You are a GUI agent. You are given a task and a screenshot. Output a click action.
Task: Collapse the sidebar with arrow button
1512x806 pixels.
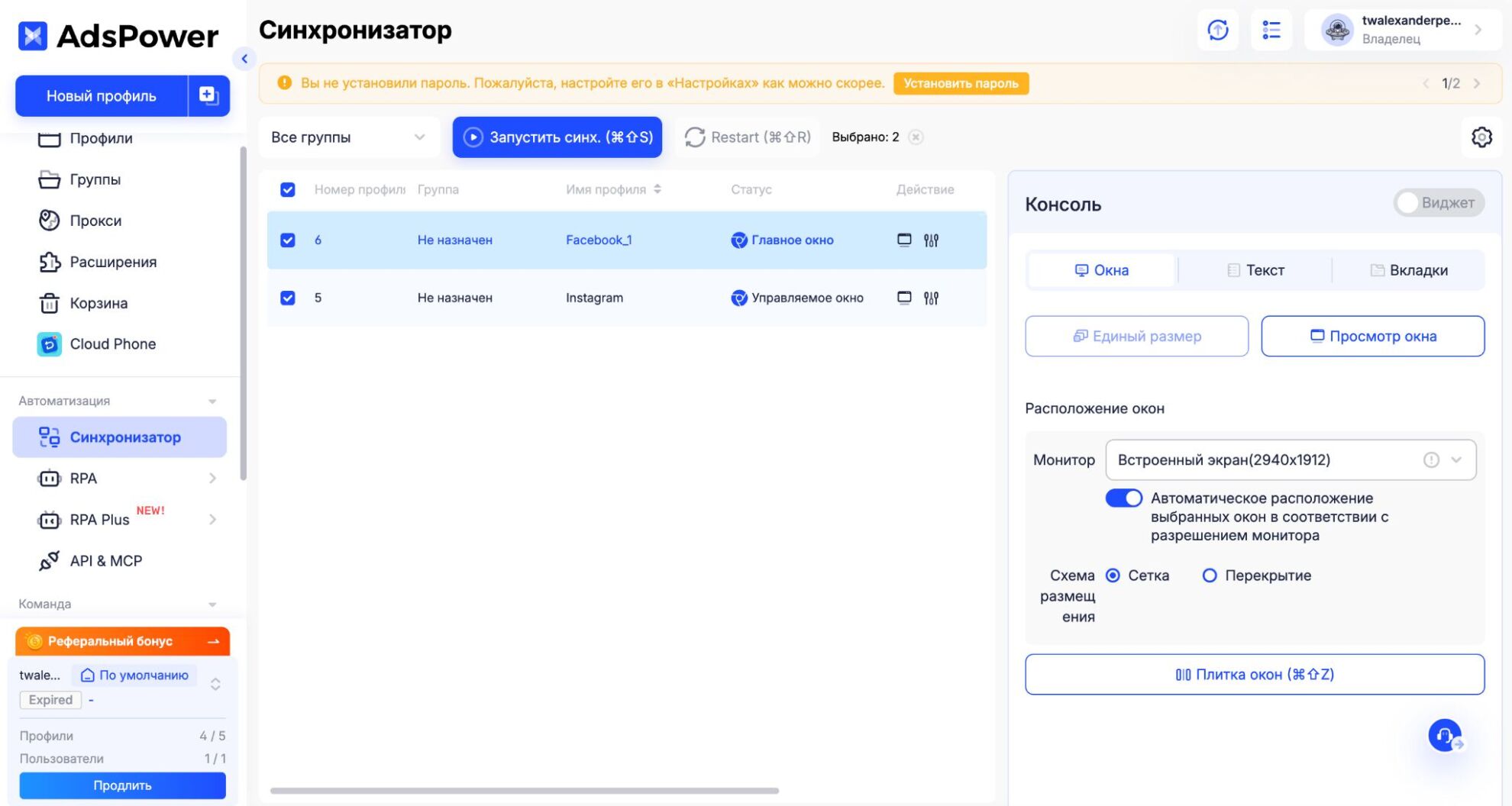(x=244, y=59)
